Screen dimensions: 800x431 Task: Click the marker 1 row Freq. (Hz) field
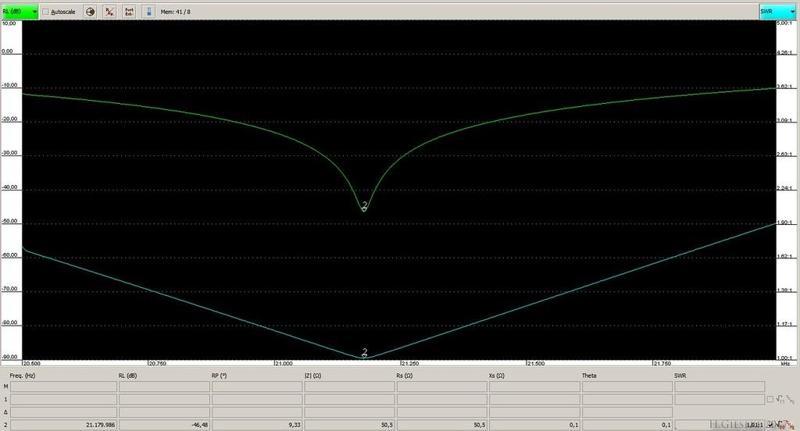(x=64, y=399)
